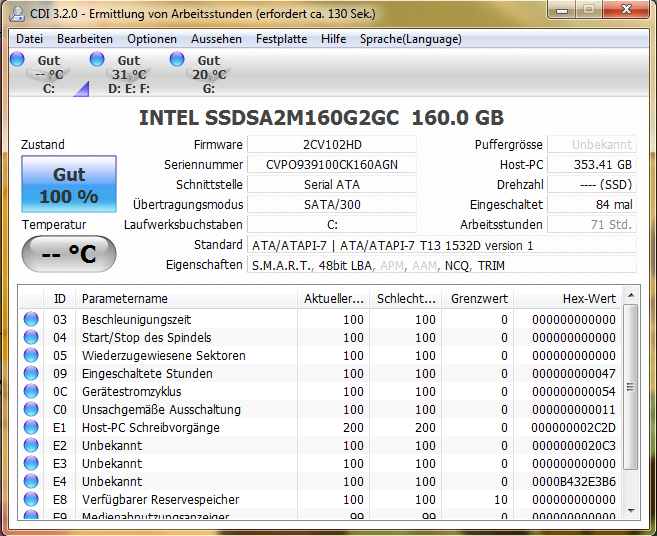657x536 pixels.
Task: Select the Start/Stop des Spindels row
Action: [320, 337]
